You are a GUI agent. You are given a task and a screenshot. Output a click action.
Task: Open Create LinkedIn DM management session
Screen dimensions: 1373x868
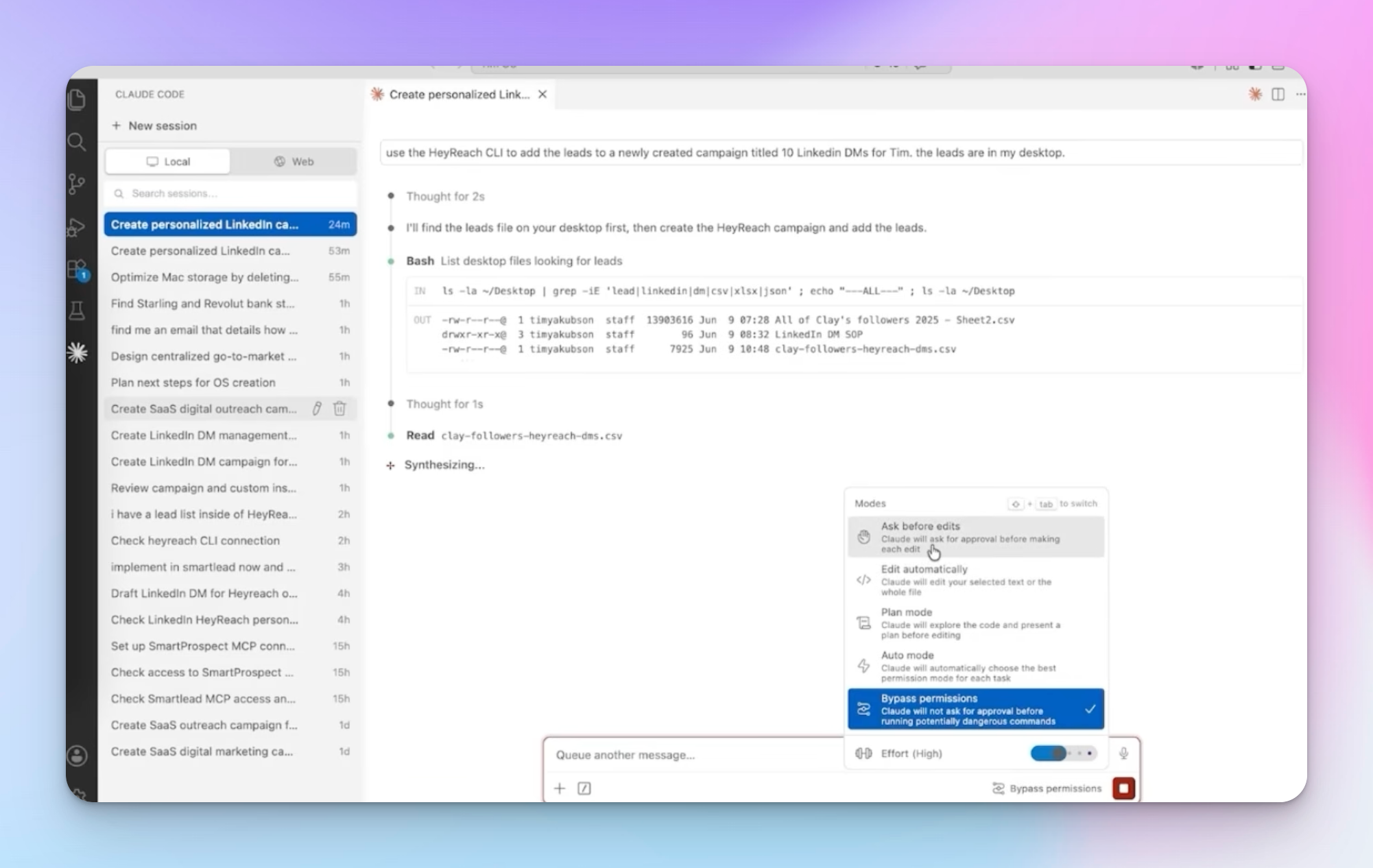click(230, 435)
